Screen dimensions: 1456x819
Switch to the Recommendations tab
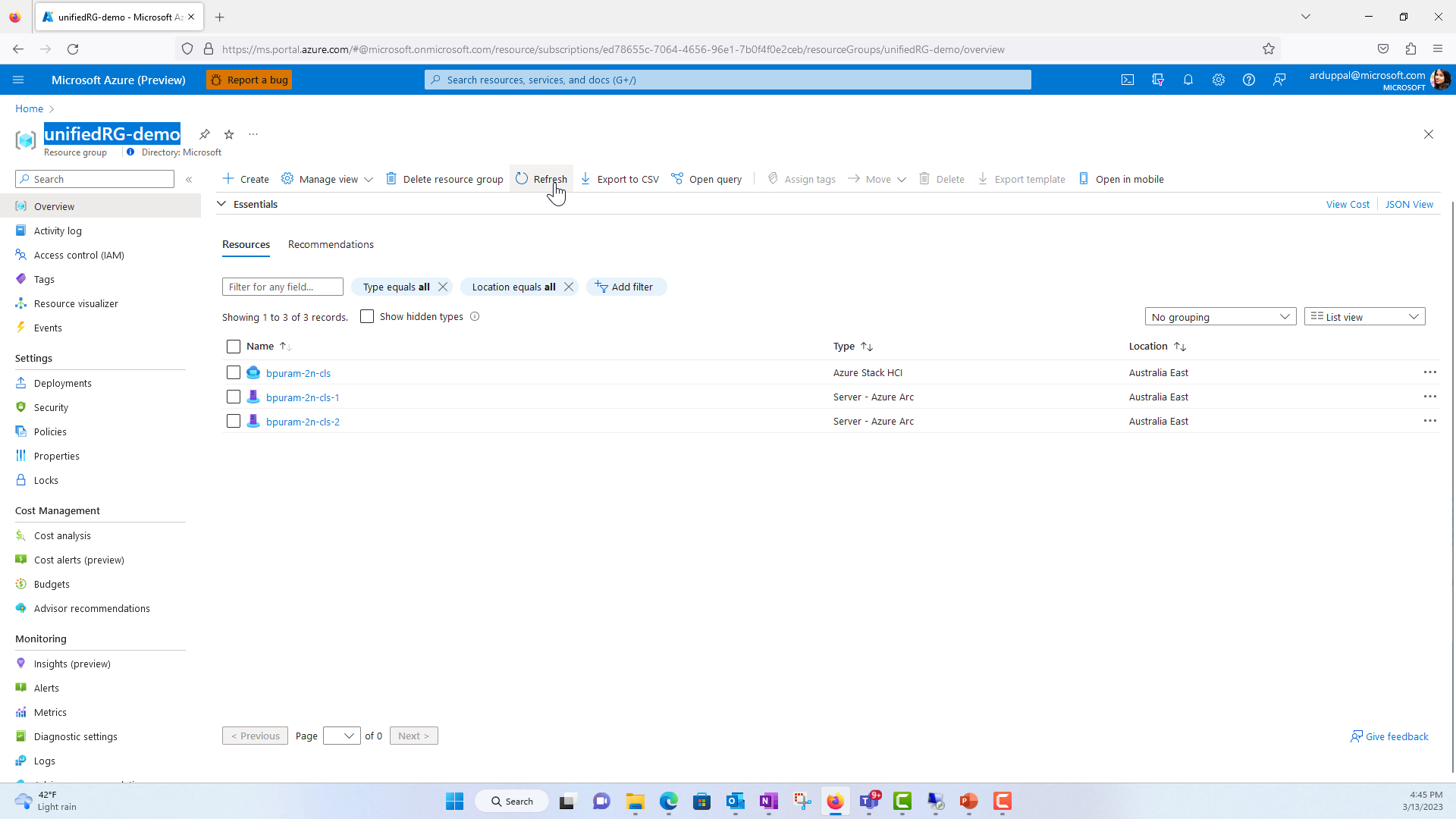click(331, 244)
